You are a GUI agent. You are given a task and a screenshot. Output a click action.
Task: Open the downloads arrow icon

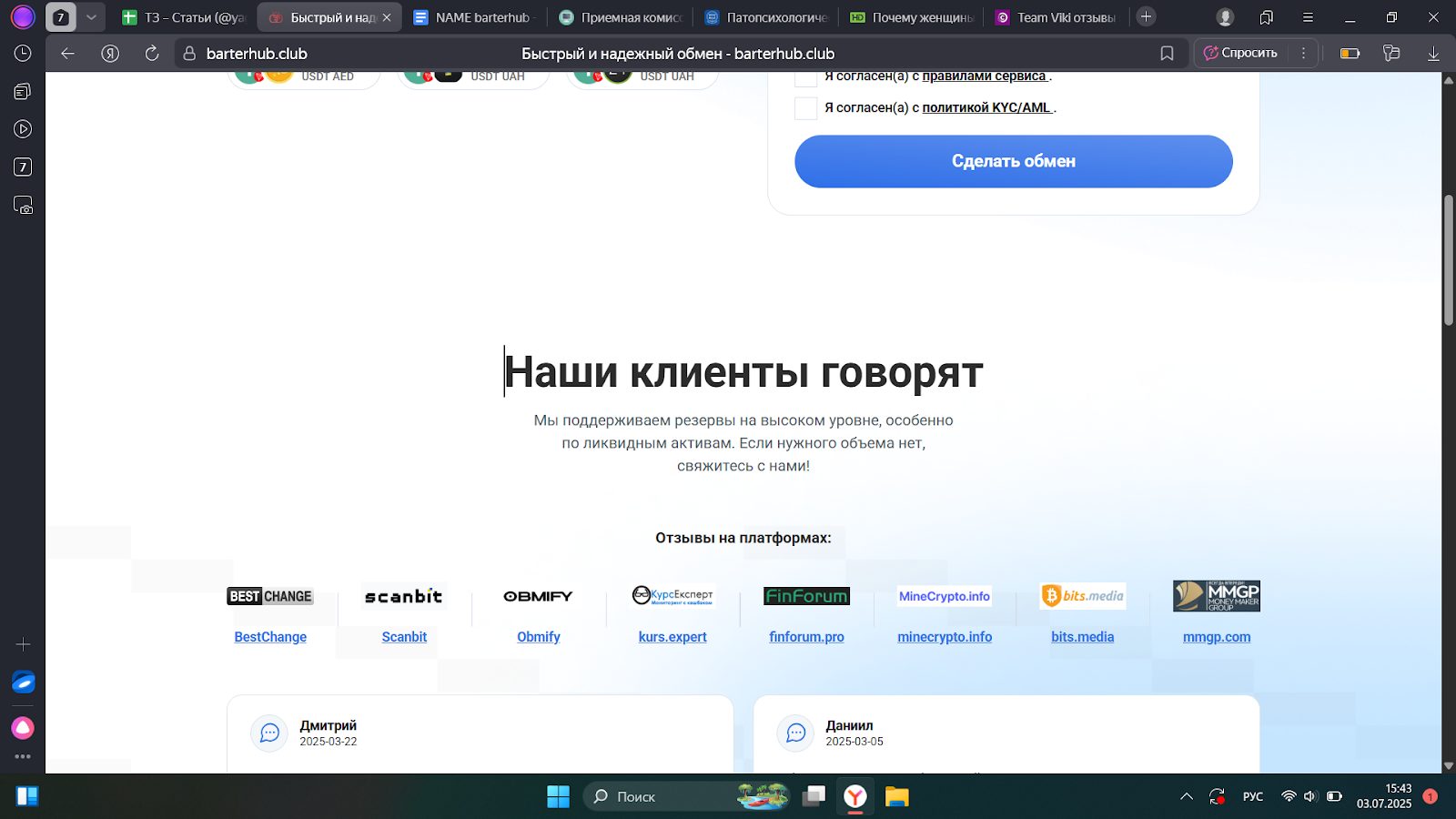1433,54
